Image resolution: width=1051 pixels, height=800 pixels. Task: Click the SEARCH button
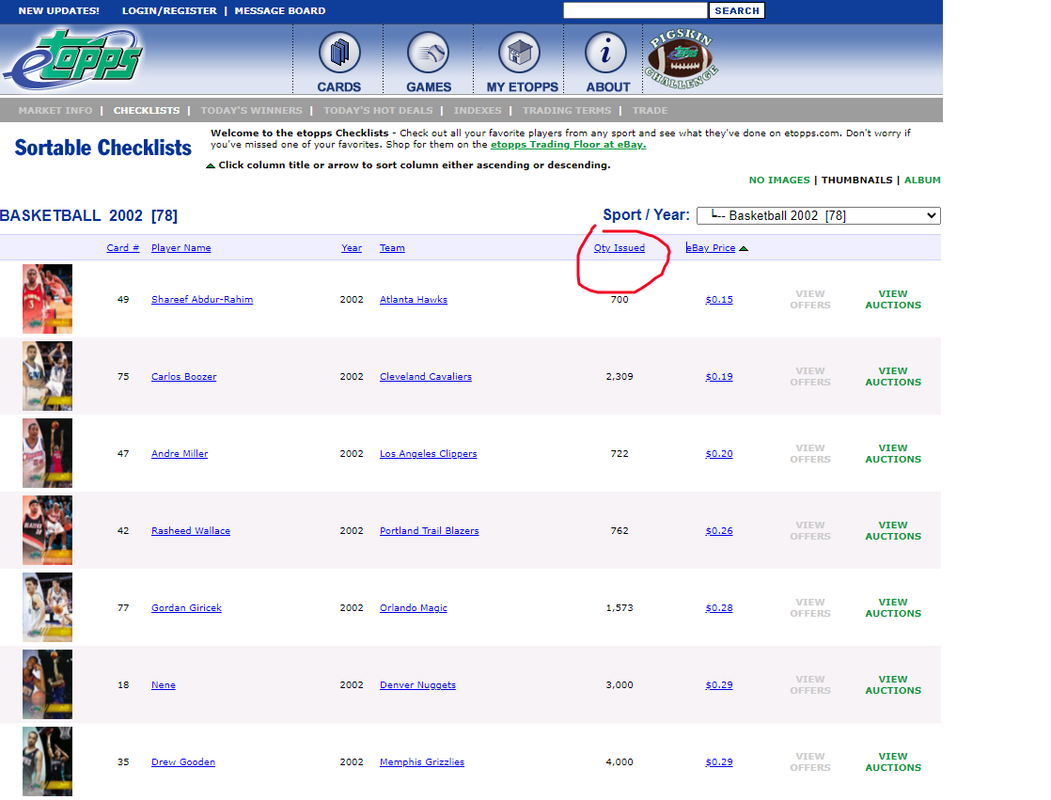pos(737,11)
